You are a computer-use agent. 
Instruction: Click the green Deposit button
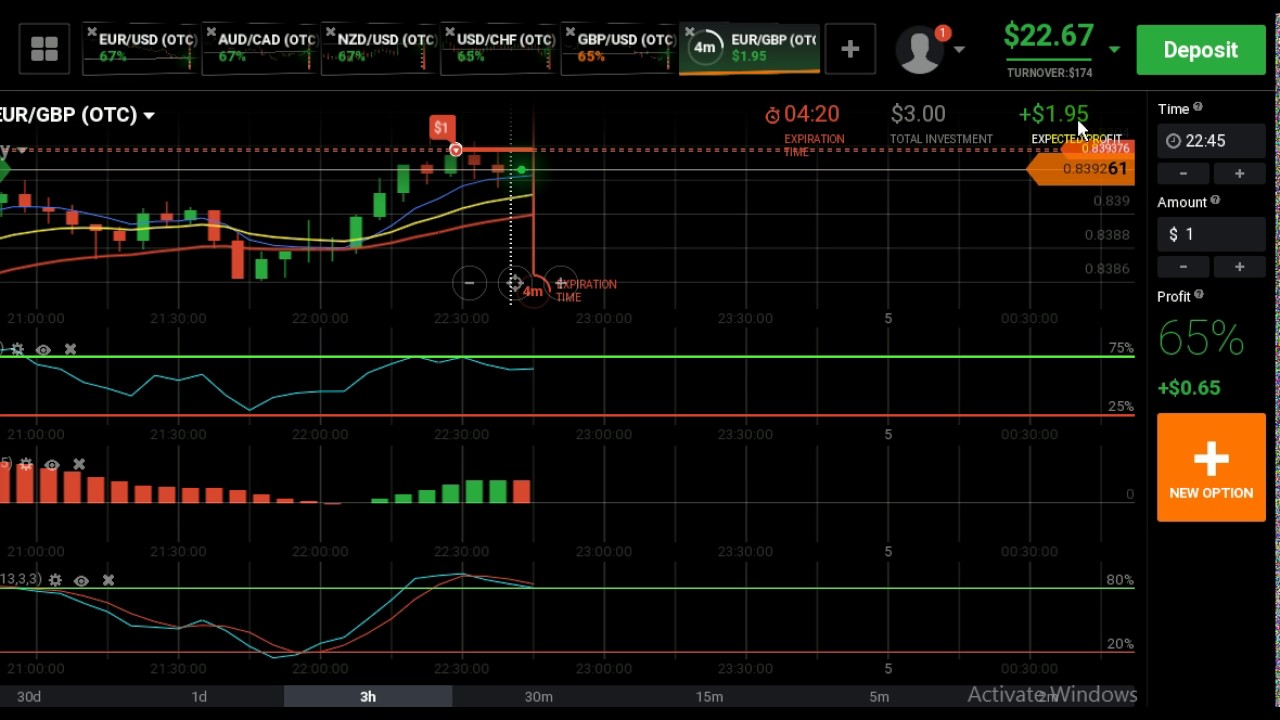[1200, 50]
